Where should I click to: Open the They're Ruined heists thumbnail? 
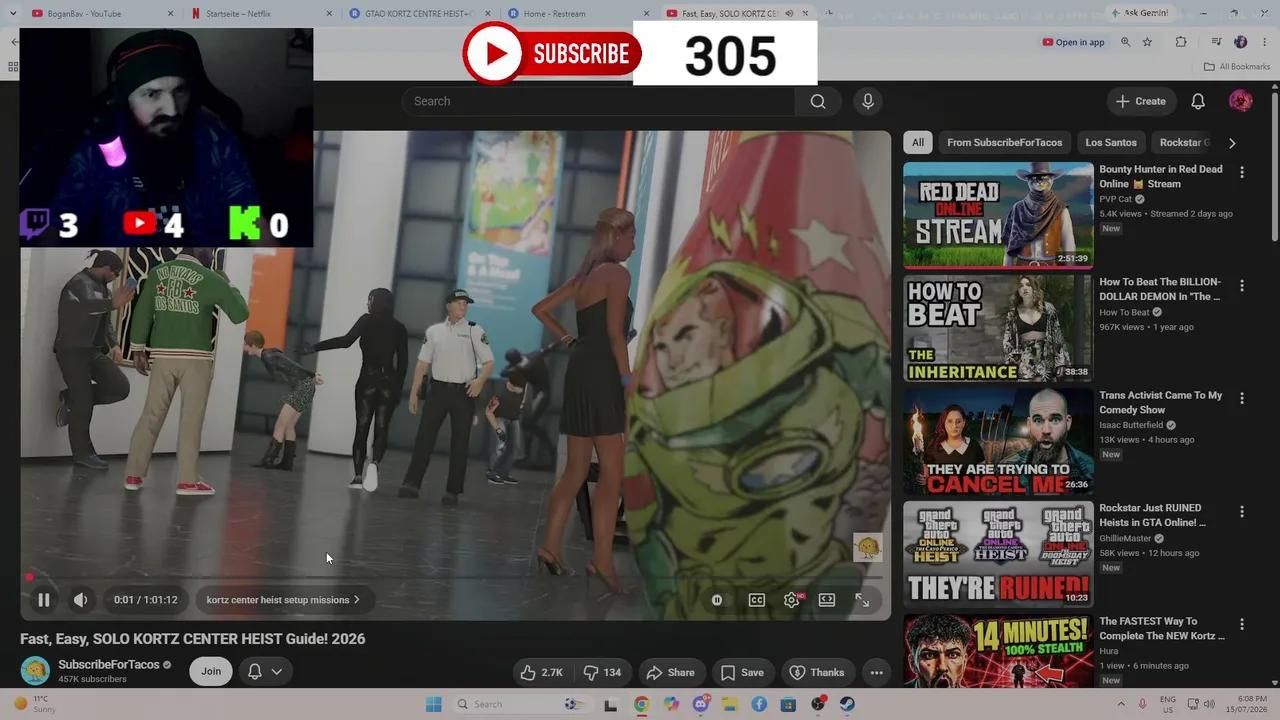coord(998,554)
